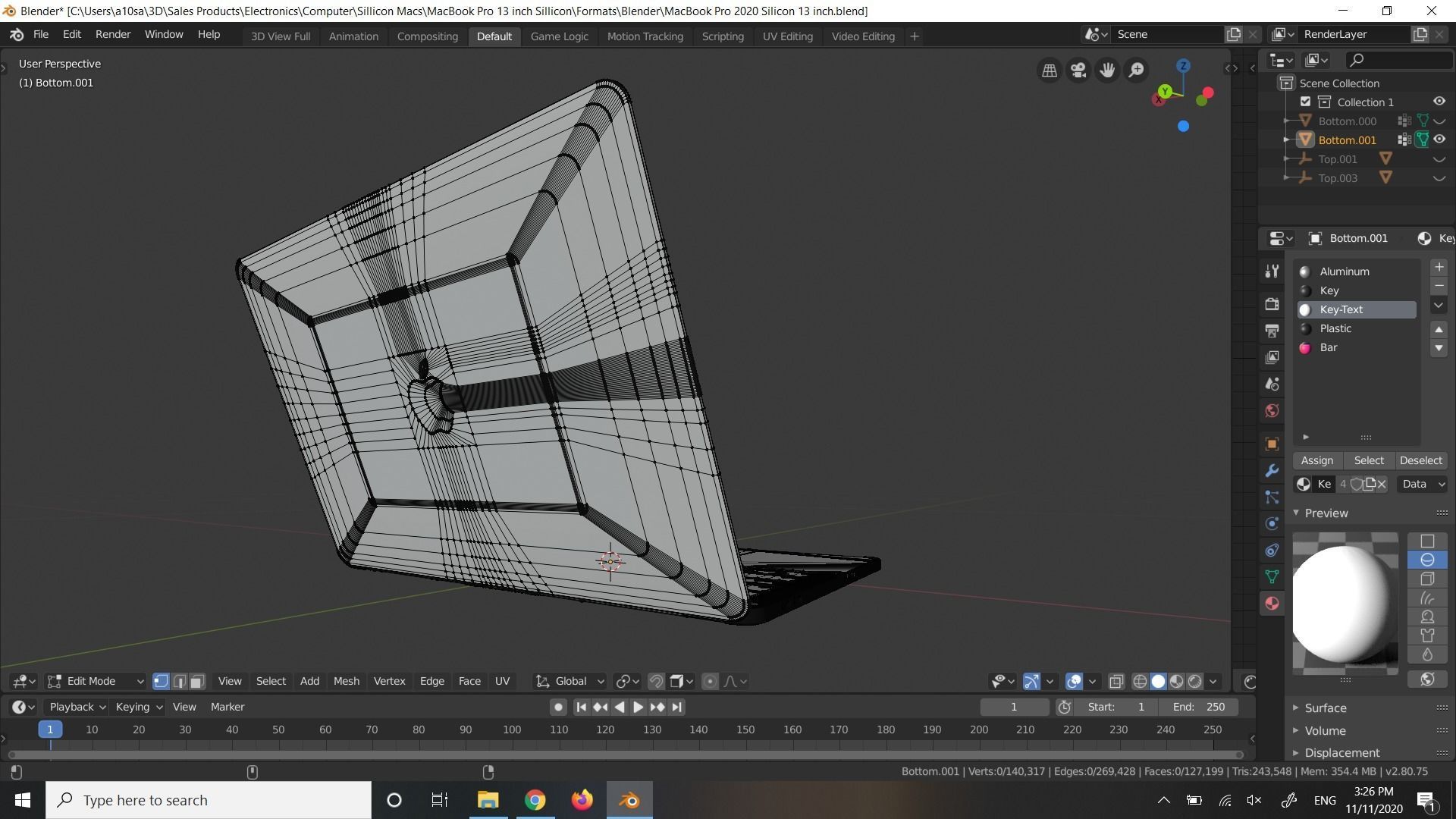Click the End frame field
This screenshot has height=819, width=1456.
click(1198, 707)
